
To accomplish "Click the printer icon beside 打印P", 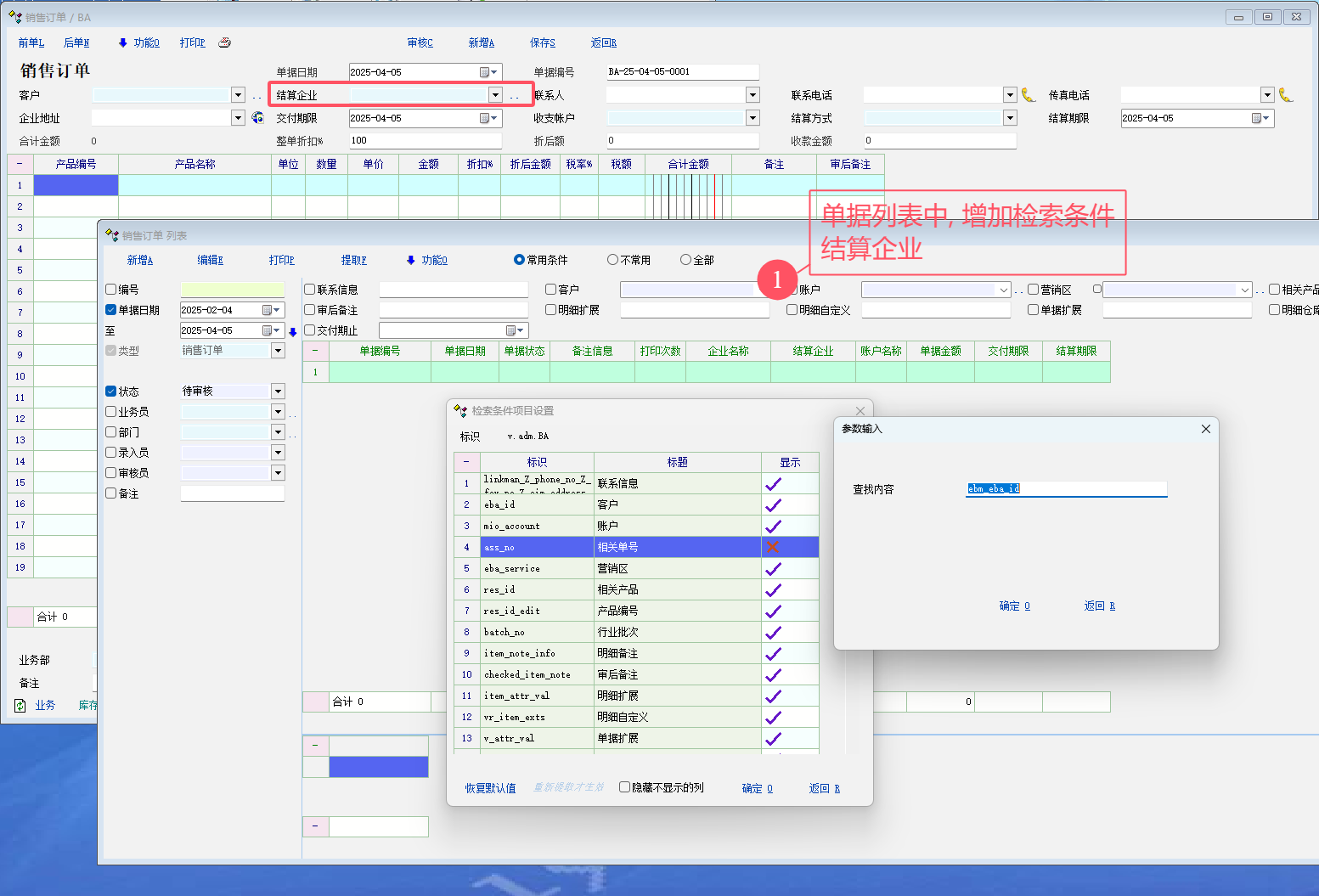I will 224,42.
